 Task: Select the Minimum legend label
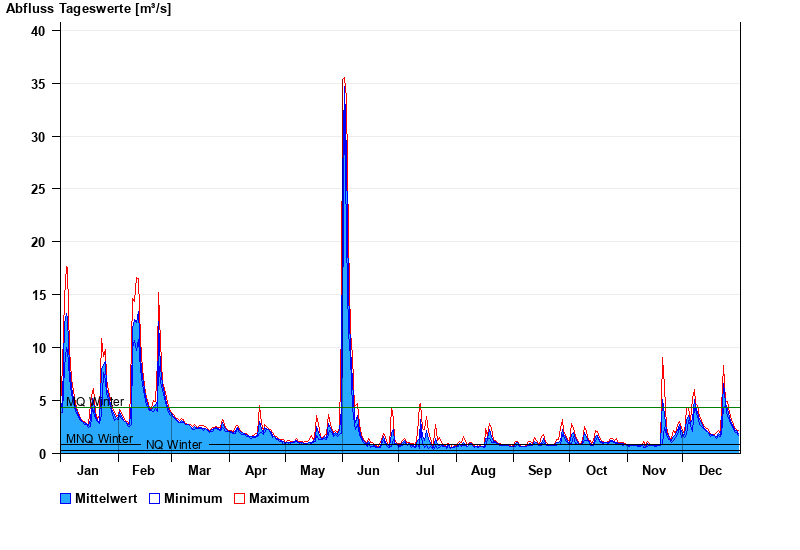tap(193, 498)
